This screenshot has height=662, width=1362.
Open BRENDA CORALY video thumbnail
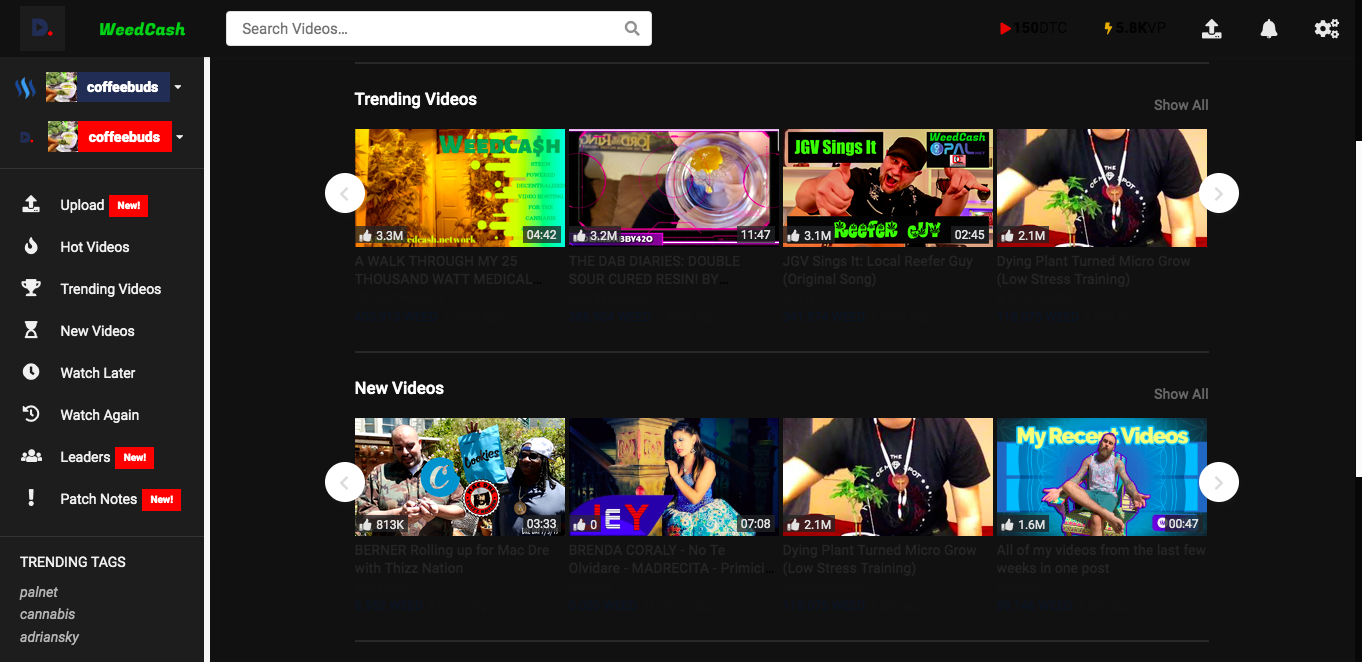(x=674, y=477)
